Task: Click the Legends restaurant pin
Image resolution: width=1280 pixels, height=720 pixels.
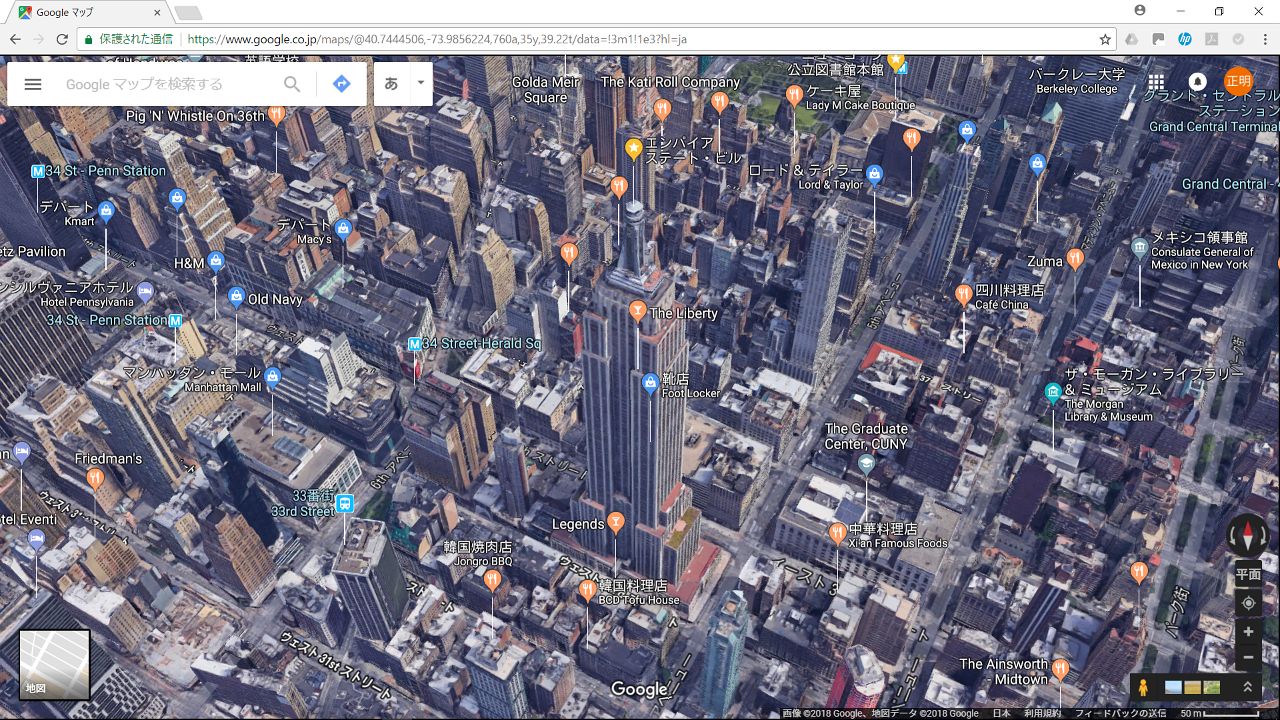Action: point(616,522)
